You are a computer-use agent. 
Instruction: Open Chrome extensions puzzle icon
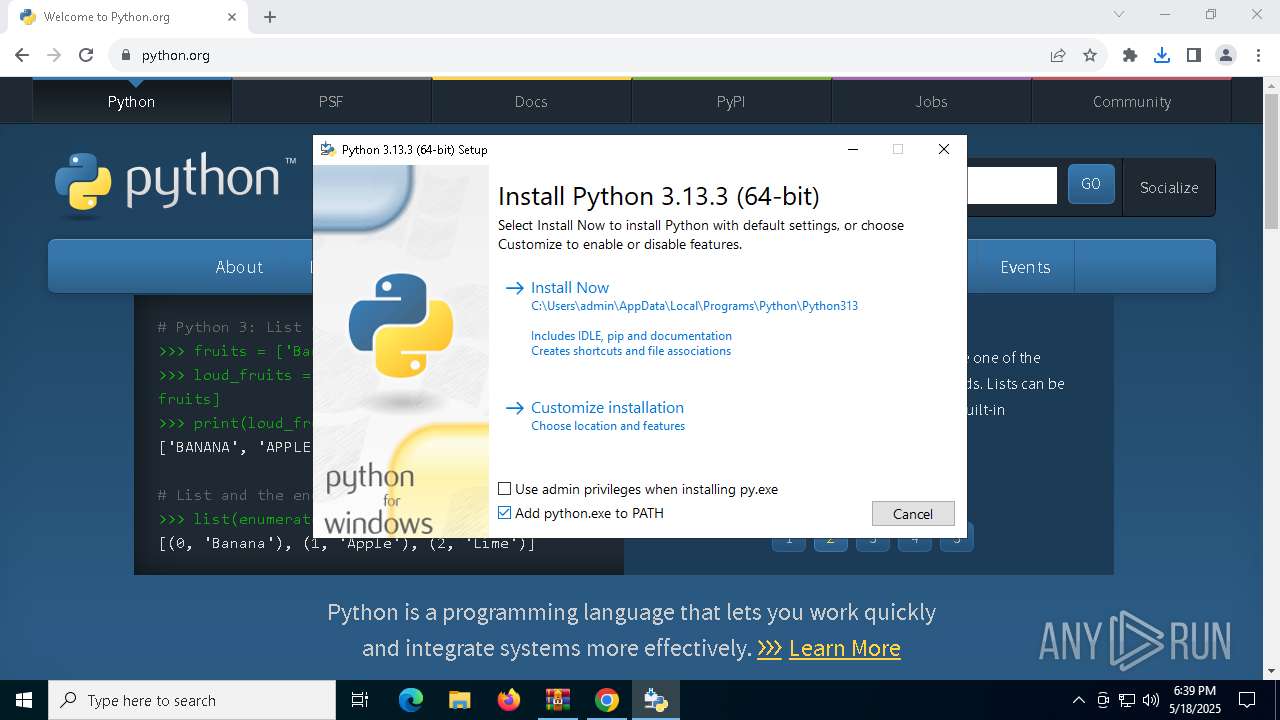(1130, 55)
